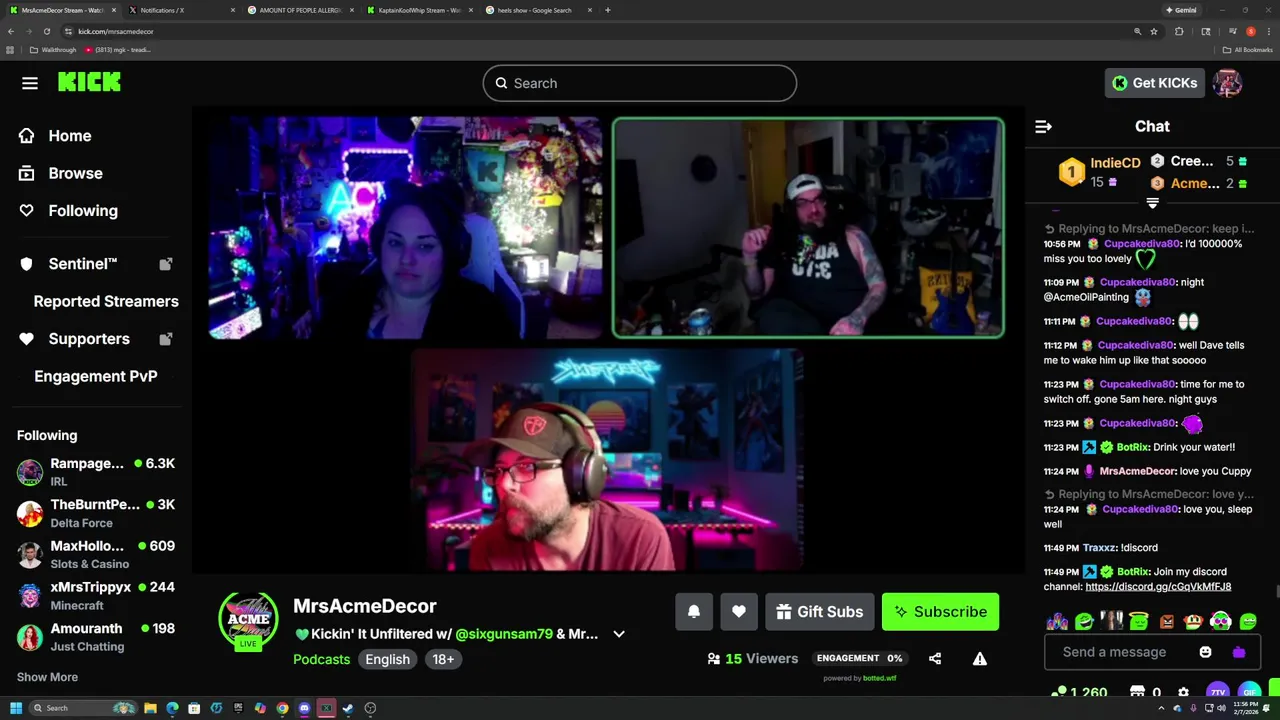
Task: Click Traxxz username in chat
Action: click(x=1099, y=548)
